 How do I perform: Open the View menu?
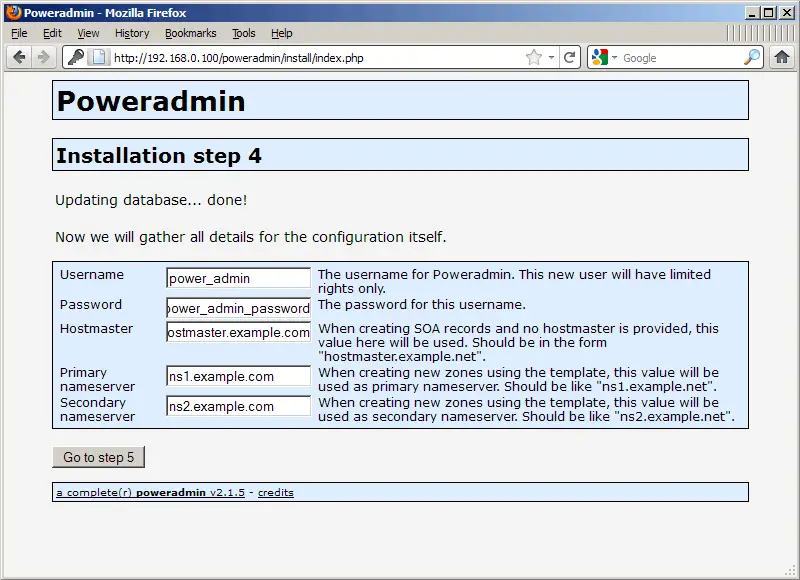point(88,33)
